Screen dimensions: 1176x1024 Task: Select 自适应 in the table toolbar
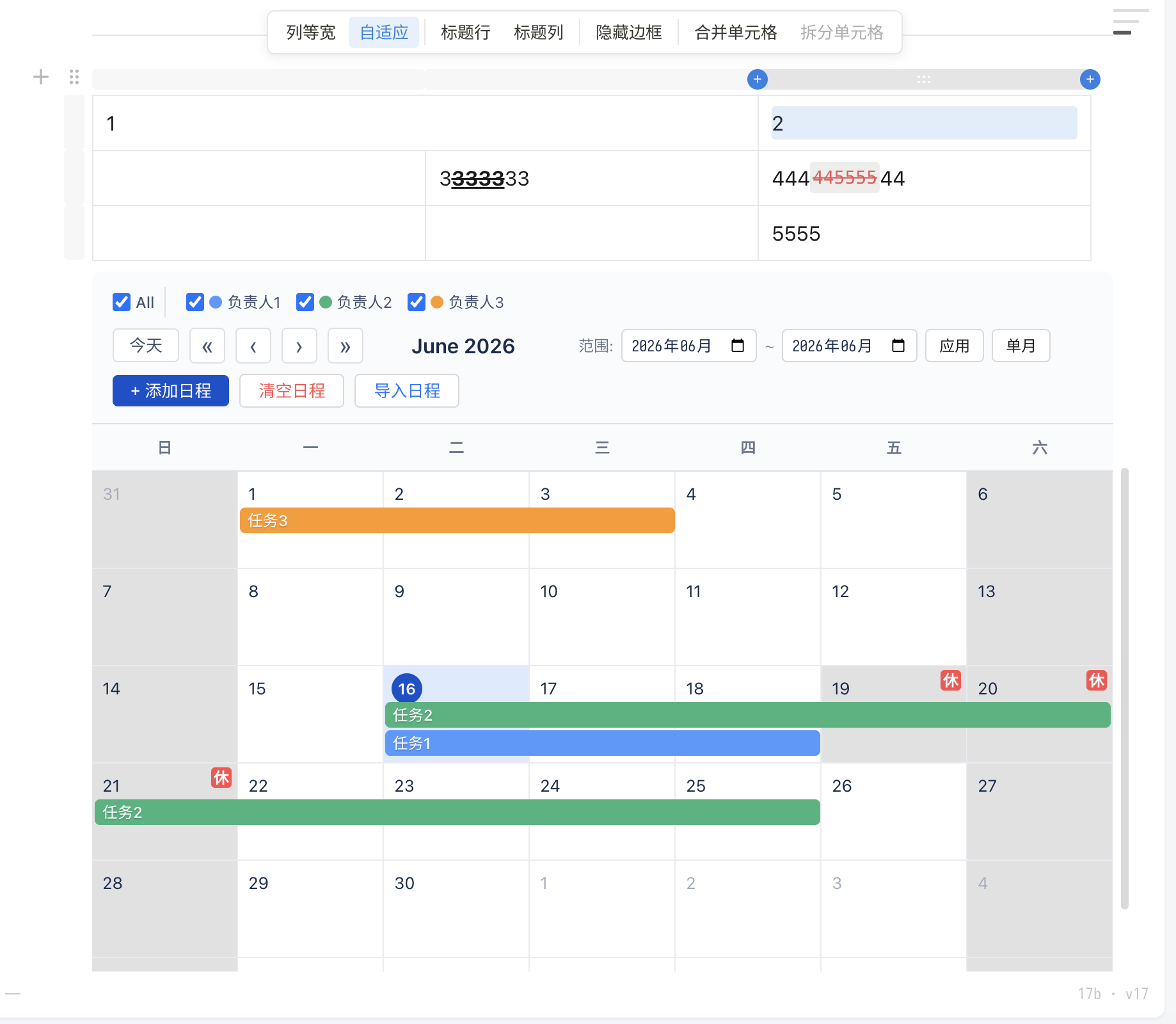pos(384,33)
